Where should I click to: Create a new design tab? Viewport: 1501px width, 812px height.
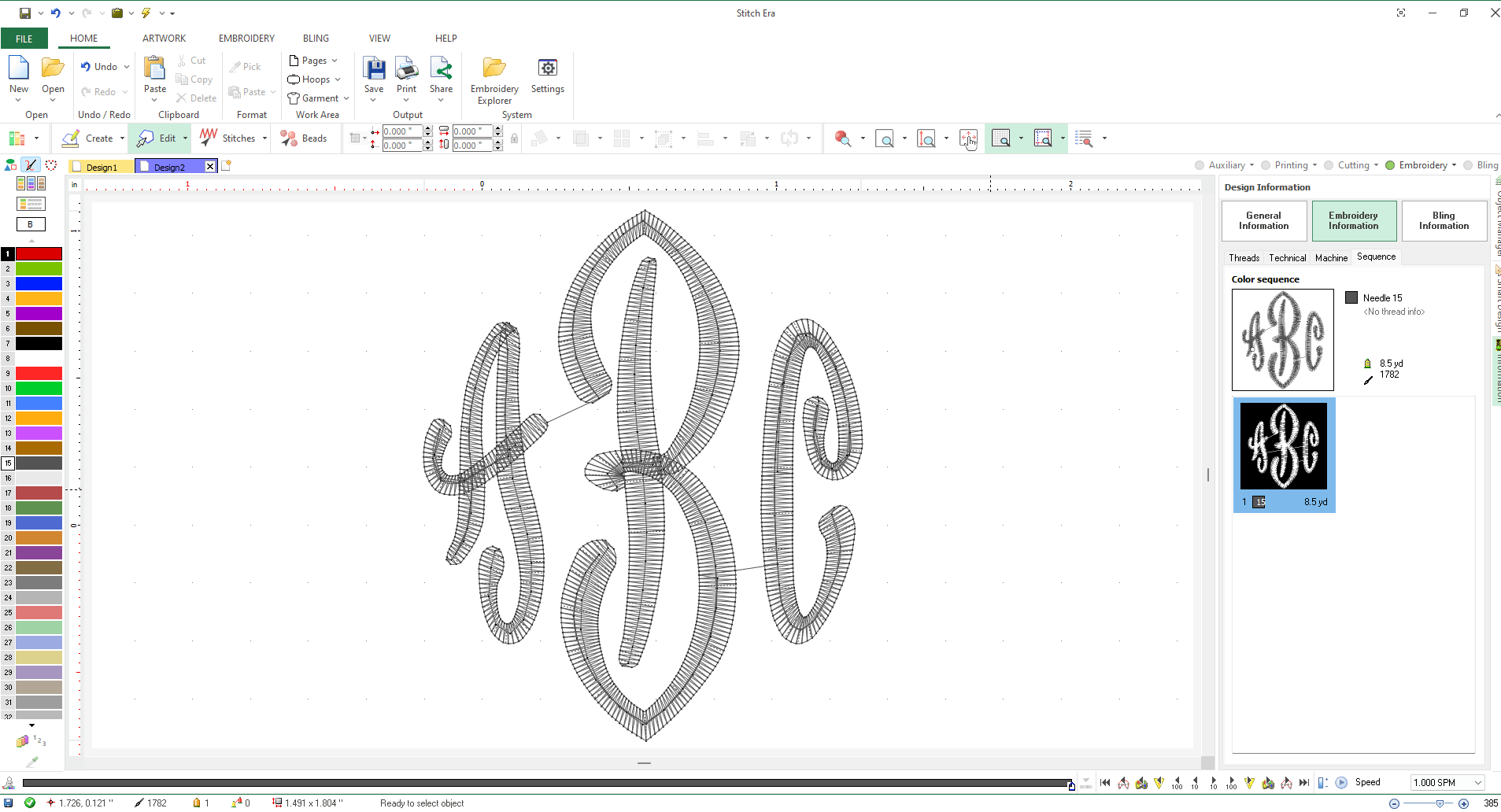[x=226, y=165]
